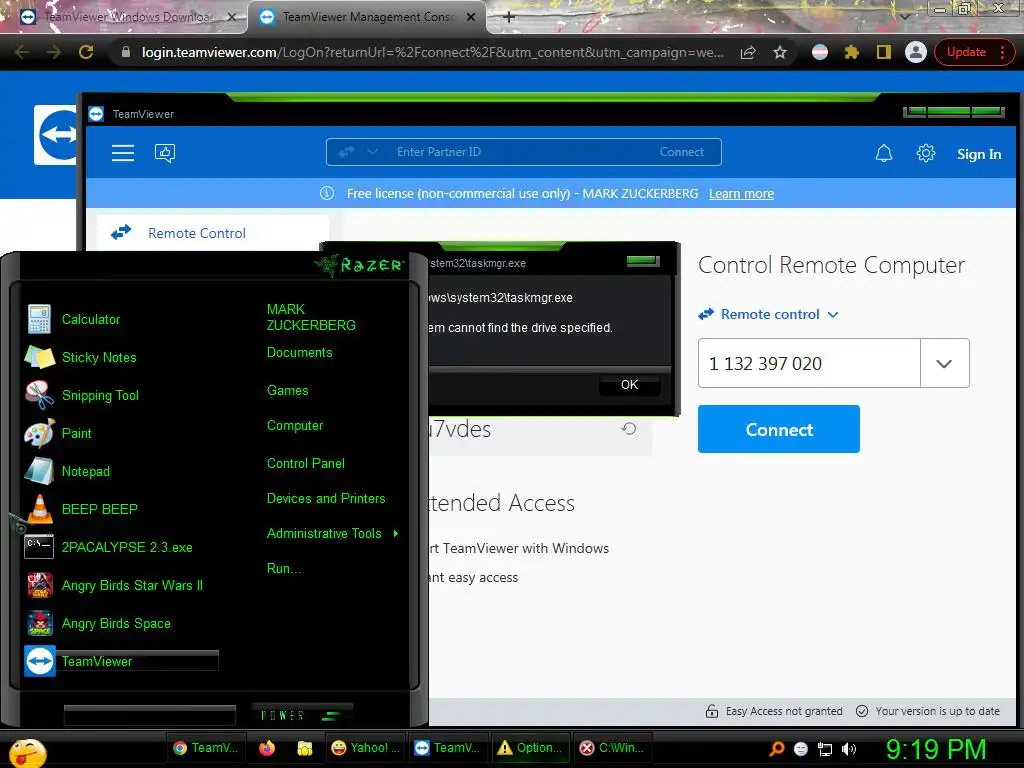The height and width of the screenshot is (768, 1024).
Task: Click the POWER button in start menu
Action: (x=283, y=716)
